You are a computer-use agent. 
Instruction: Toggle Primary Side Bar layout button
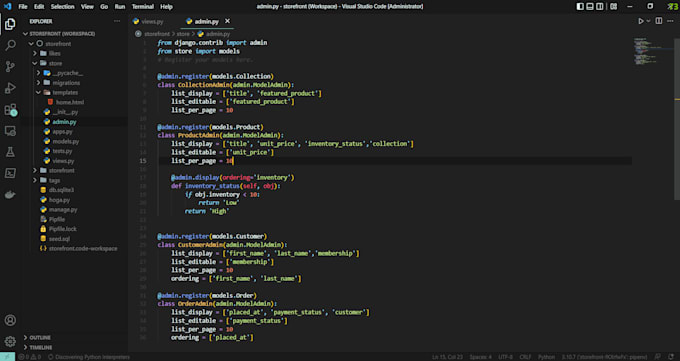[580, 7]
